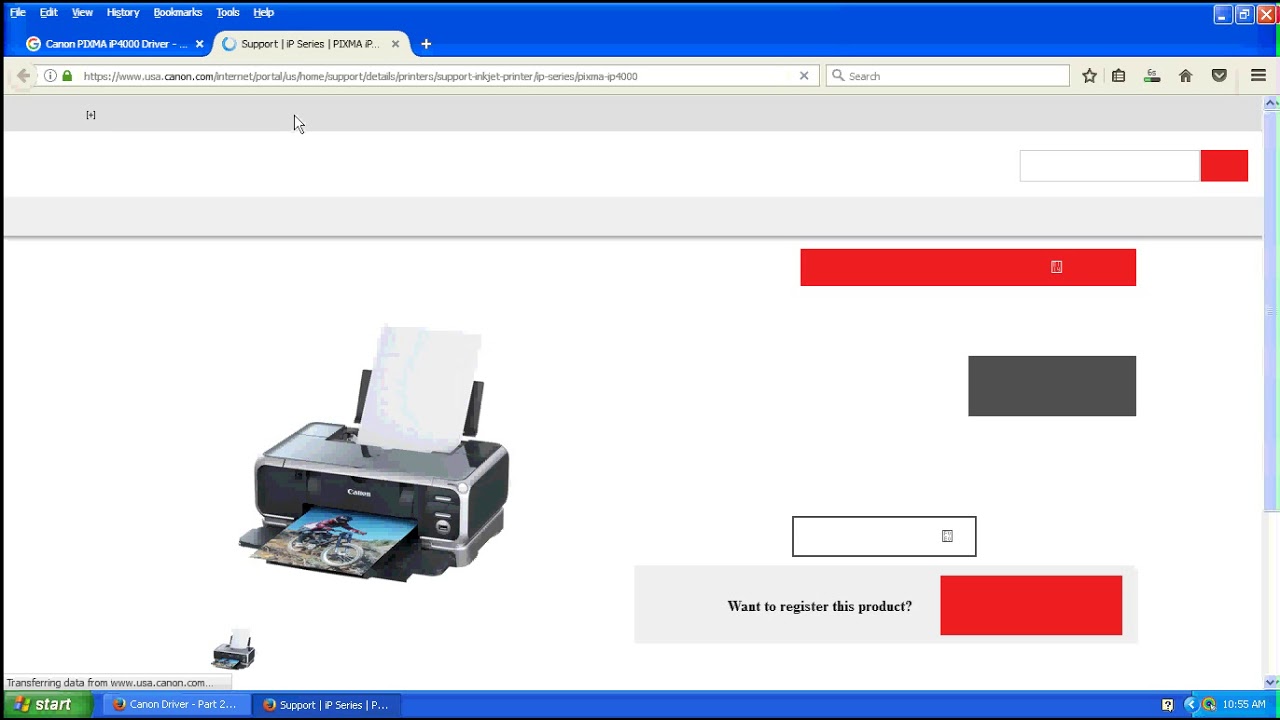
Task: Click the red site search button
Action: coord(1224,166)
